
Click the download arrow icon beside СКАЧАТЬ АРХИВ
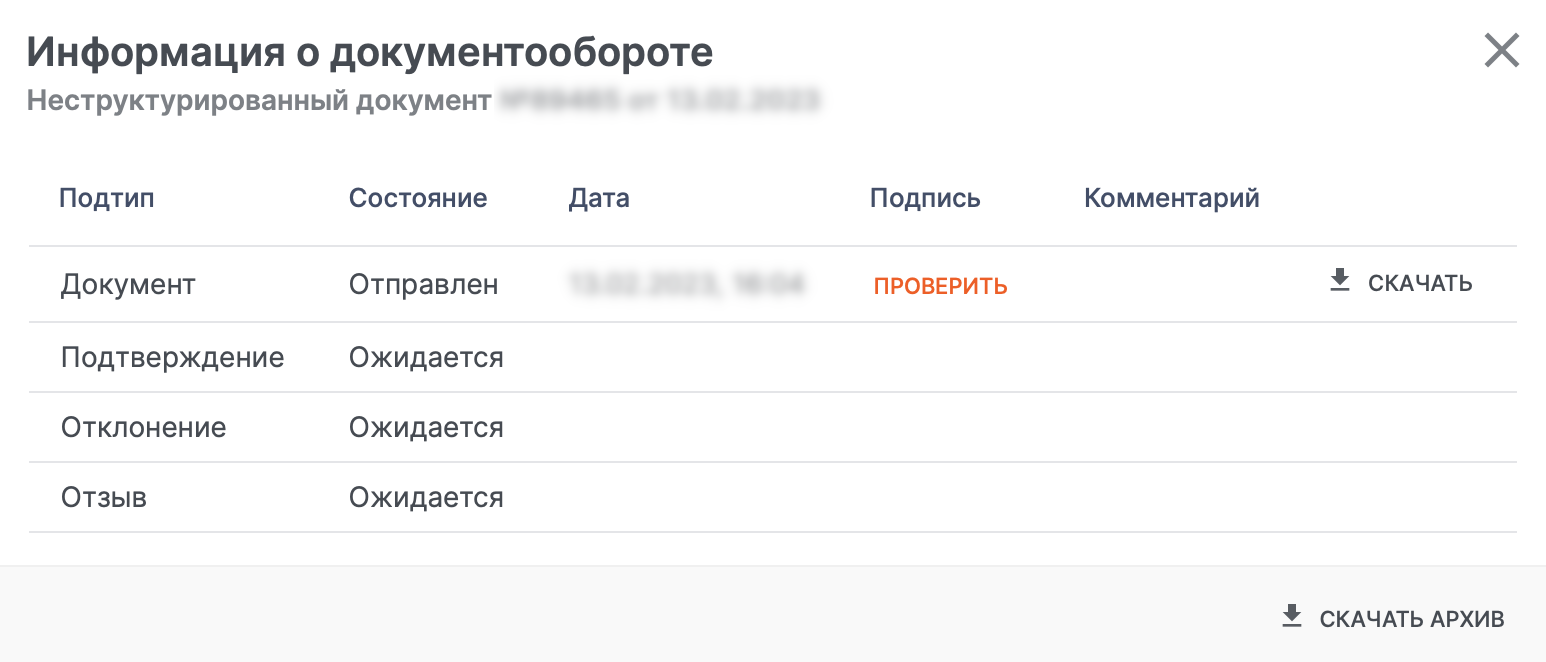tap(1292, 617)
